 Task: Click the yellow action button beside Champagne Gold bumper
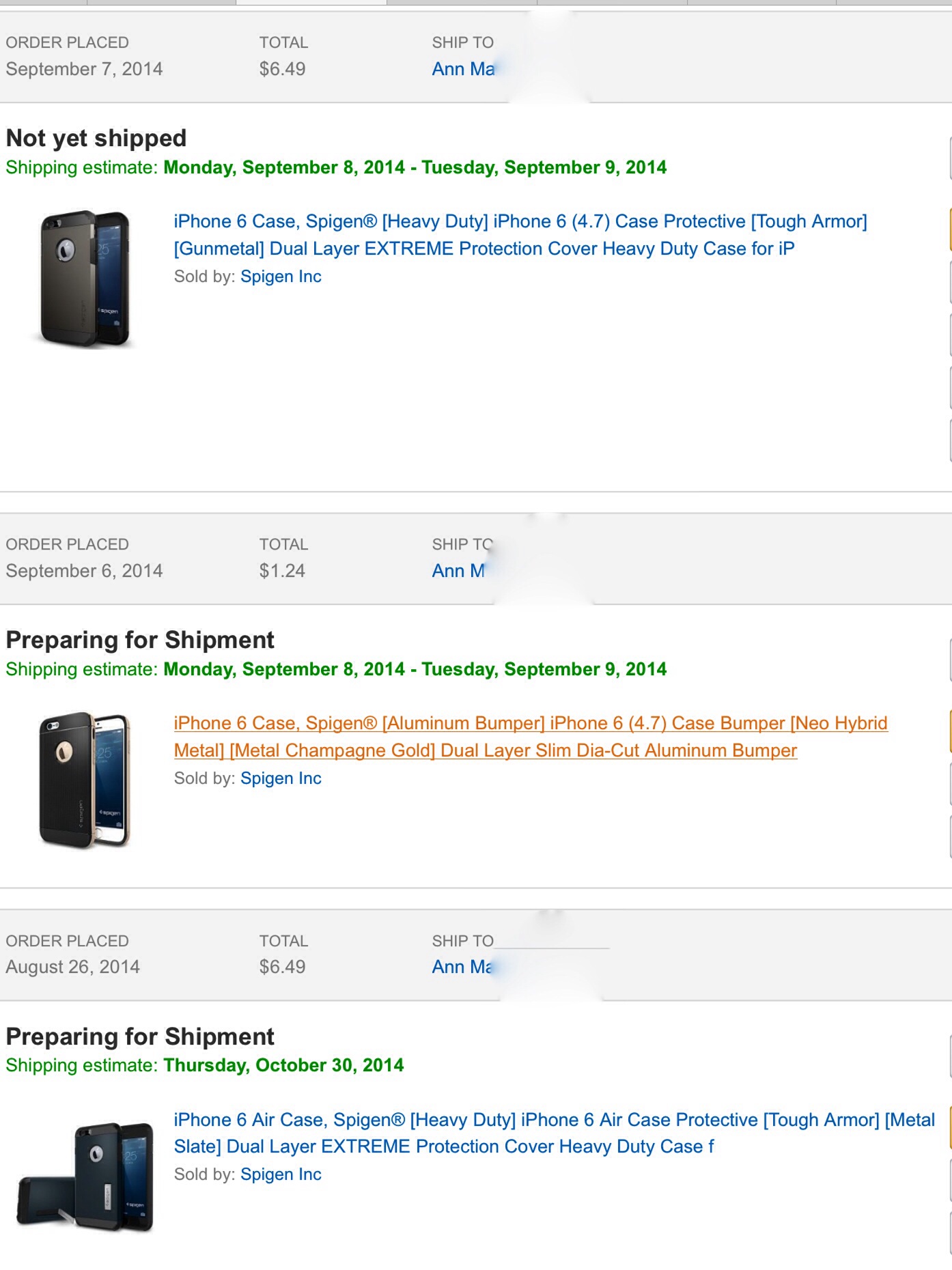pyautogui.click(x=950, y=731)
